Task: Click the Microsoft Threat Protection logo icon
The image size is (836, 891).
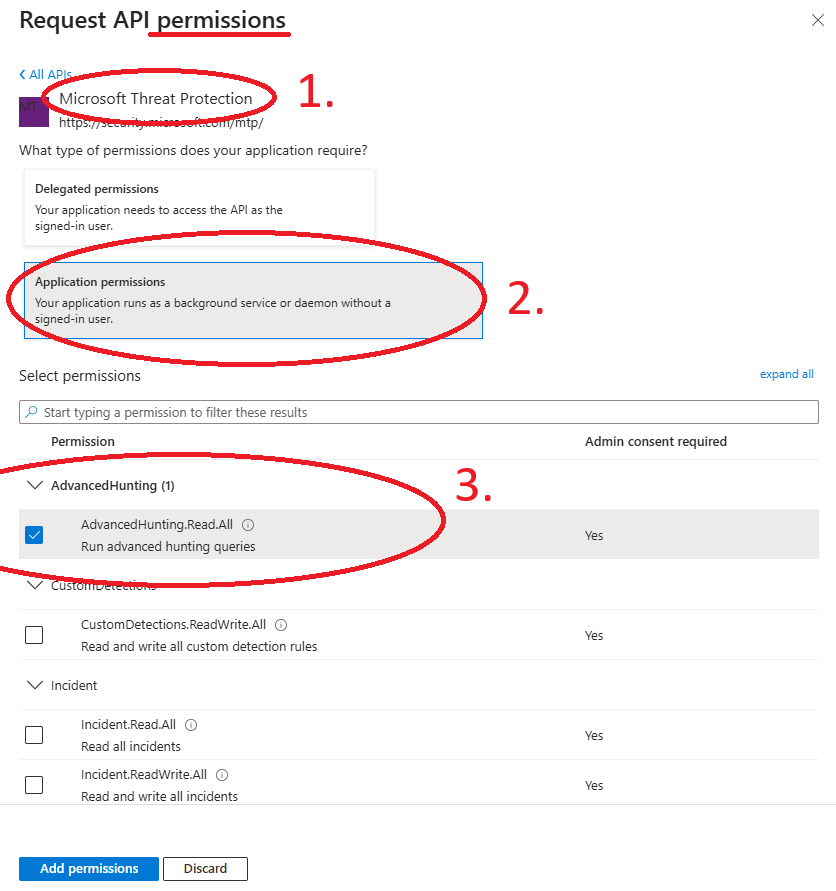Action: [x=33, y=110]
